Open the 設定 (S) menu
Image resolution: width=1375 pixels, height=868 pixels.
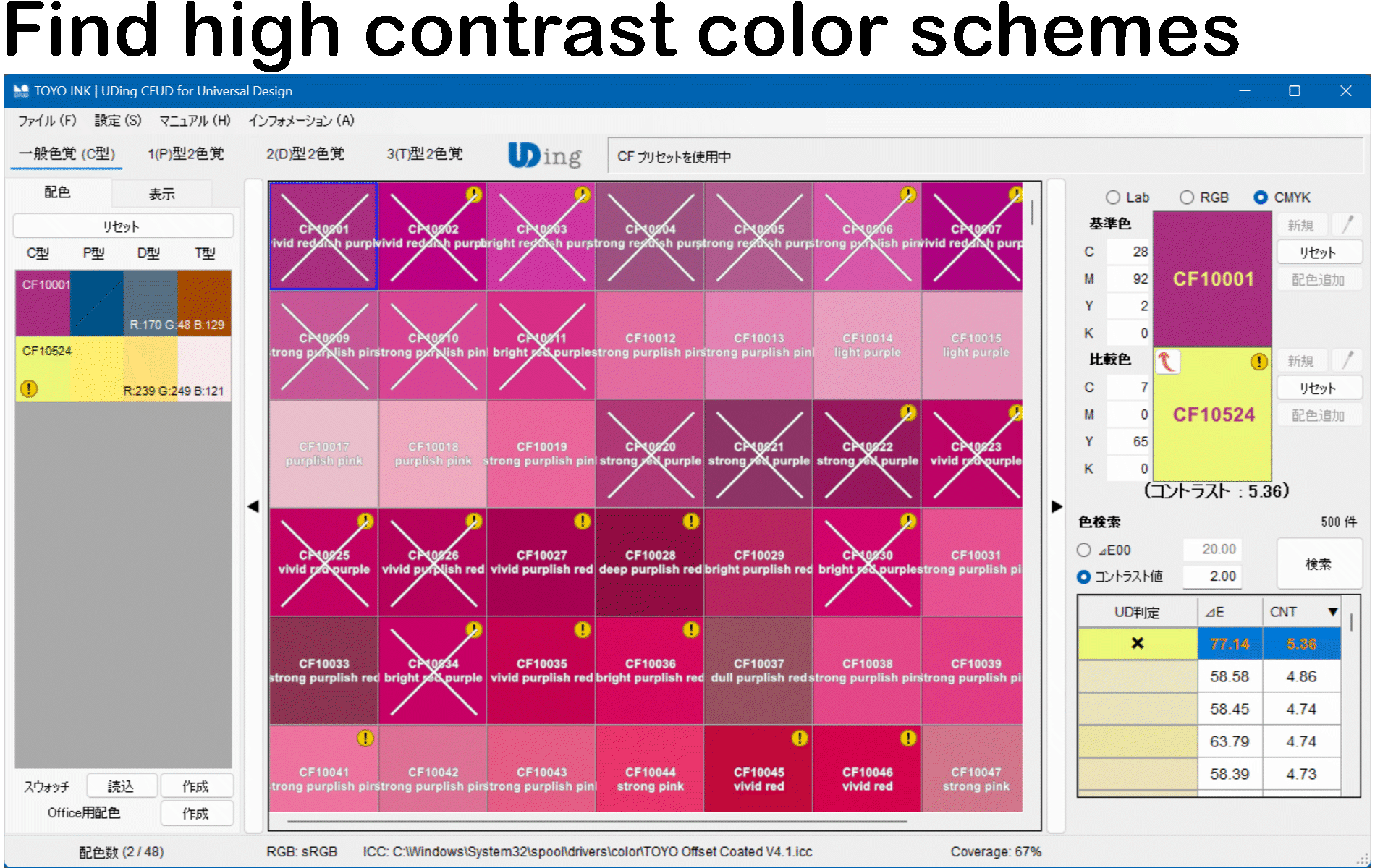coord(118,121)
